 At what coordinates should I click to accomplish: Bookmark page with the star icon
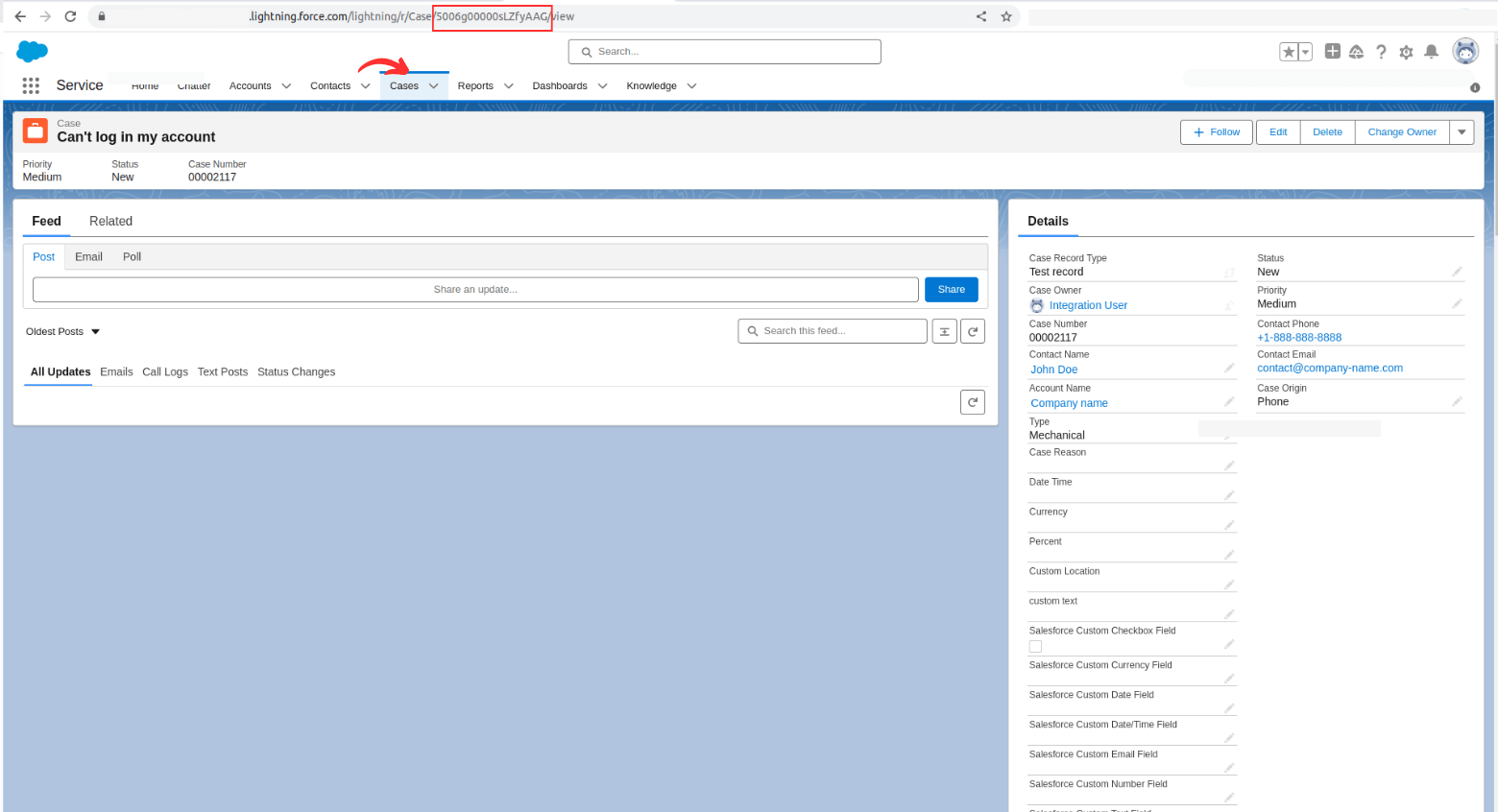point(1006,16)
